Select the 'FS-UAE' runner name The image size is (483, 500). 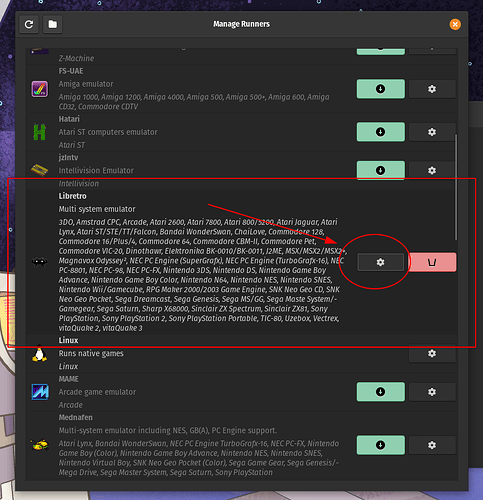[71, 71]
